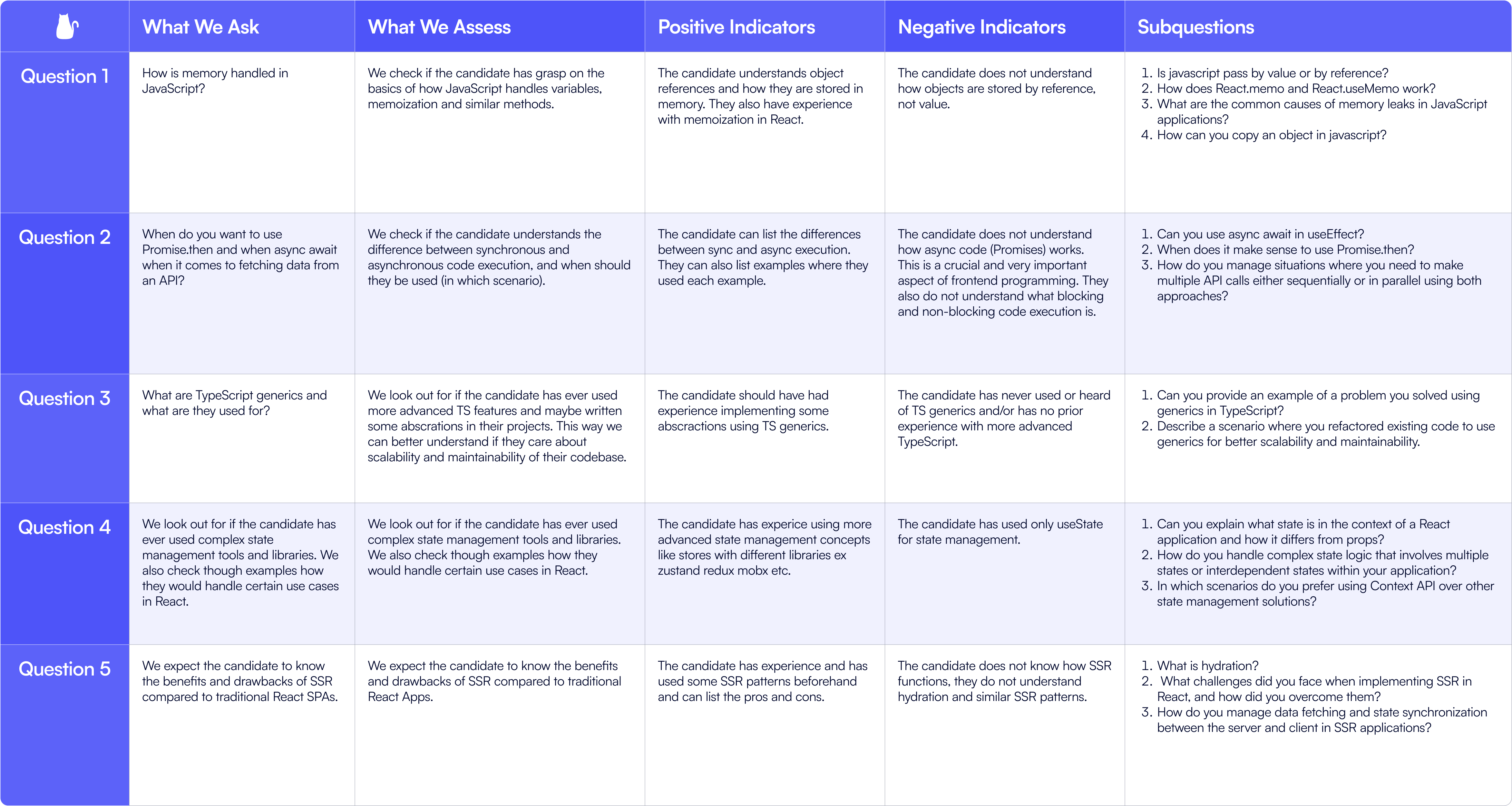Image resolution: width=1512 pixels, height=806 pixels.
Task: Select the "Question 3" row label
Action: (64, 399)
